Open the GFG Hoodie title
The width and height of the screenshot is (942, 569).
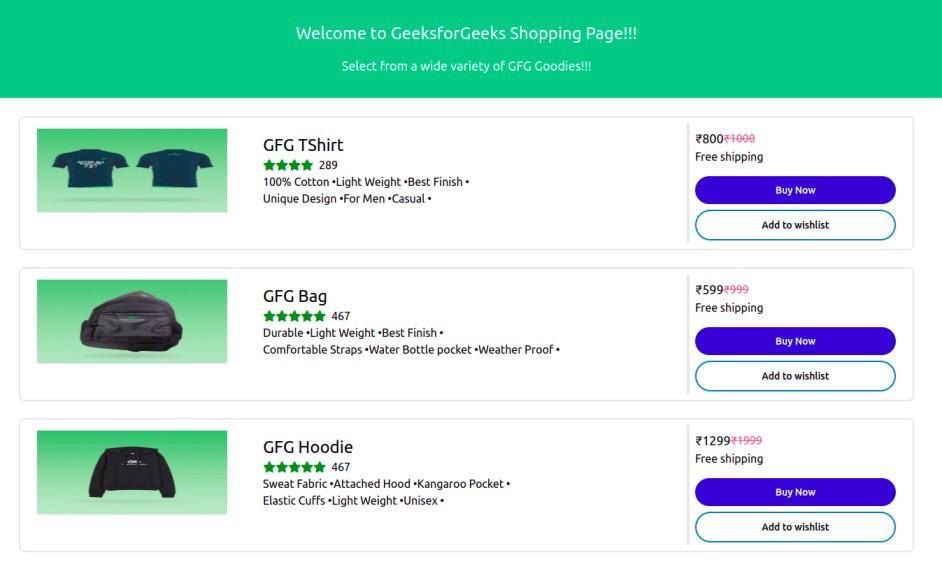click(x=308, y=447)
